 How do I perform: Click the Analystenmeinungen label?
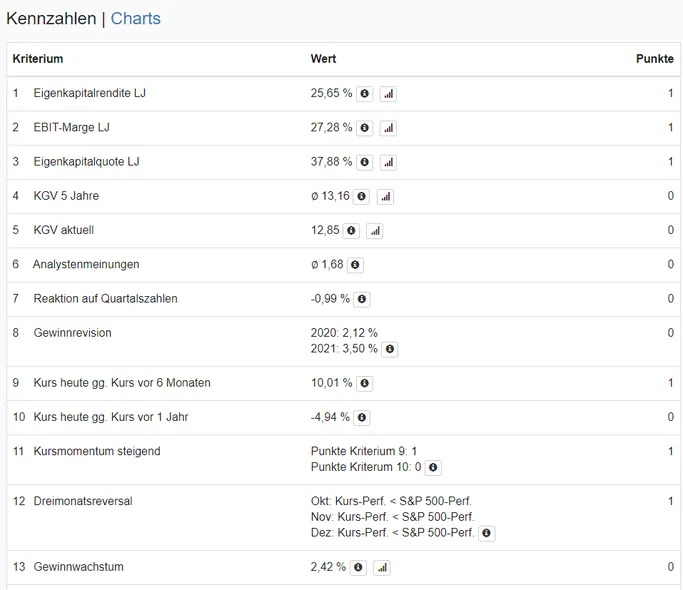pyautogui.click(x=86, y=264)
